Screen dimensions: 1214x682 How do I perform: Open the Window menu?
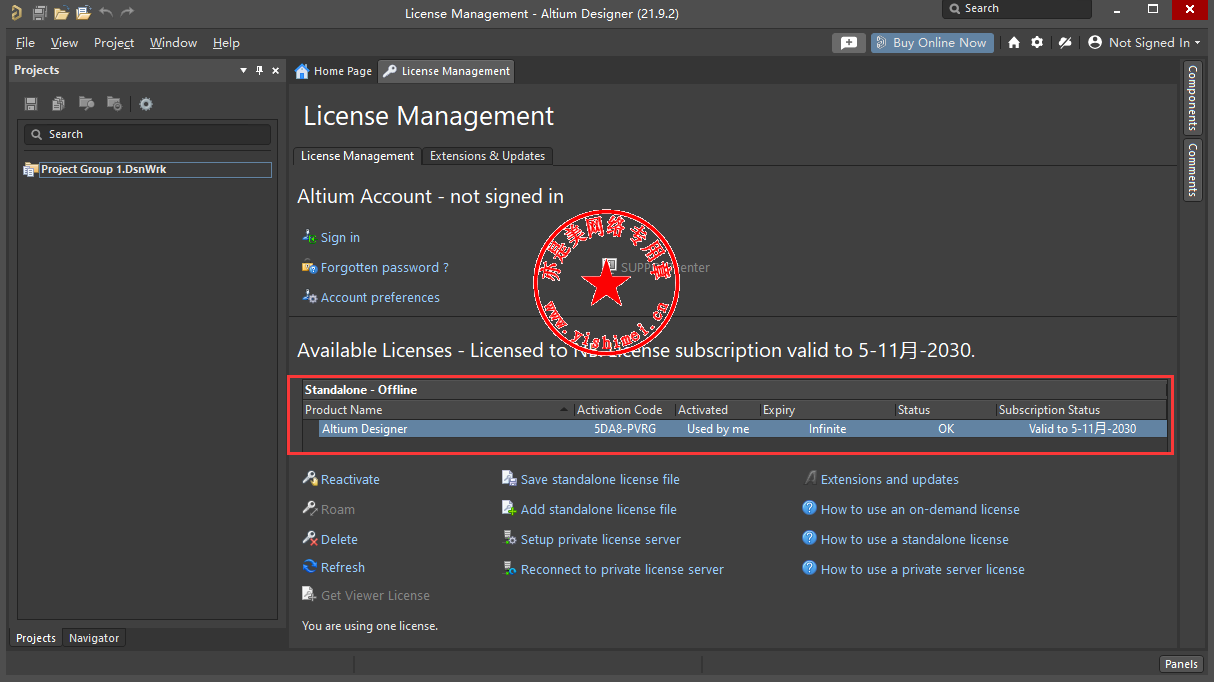(x=173, y=43)
